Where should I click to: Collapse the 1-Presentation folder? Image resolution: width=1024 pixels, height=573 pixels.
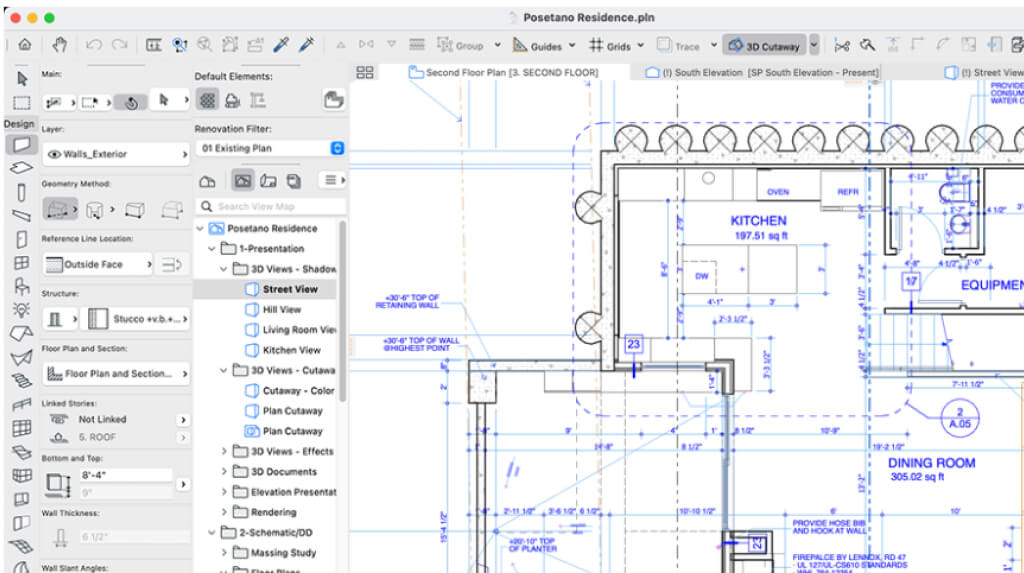(x=211, y=249)
